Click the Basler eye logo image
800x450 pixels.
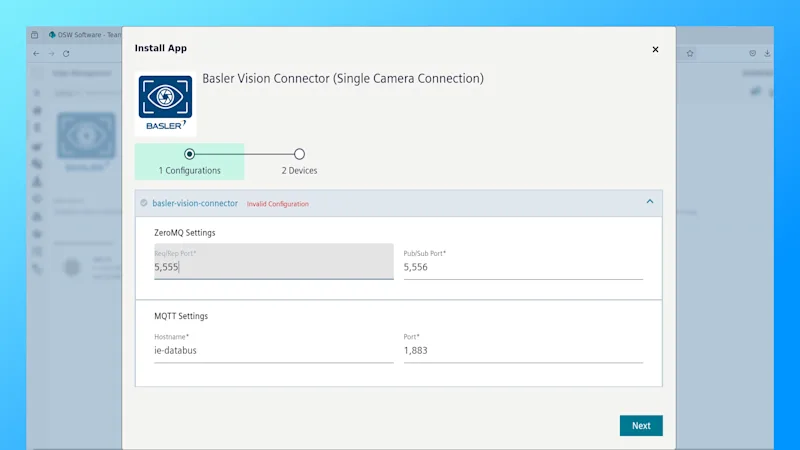coord(165,104)
